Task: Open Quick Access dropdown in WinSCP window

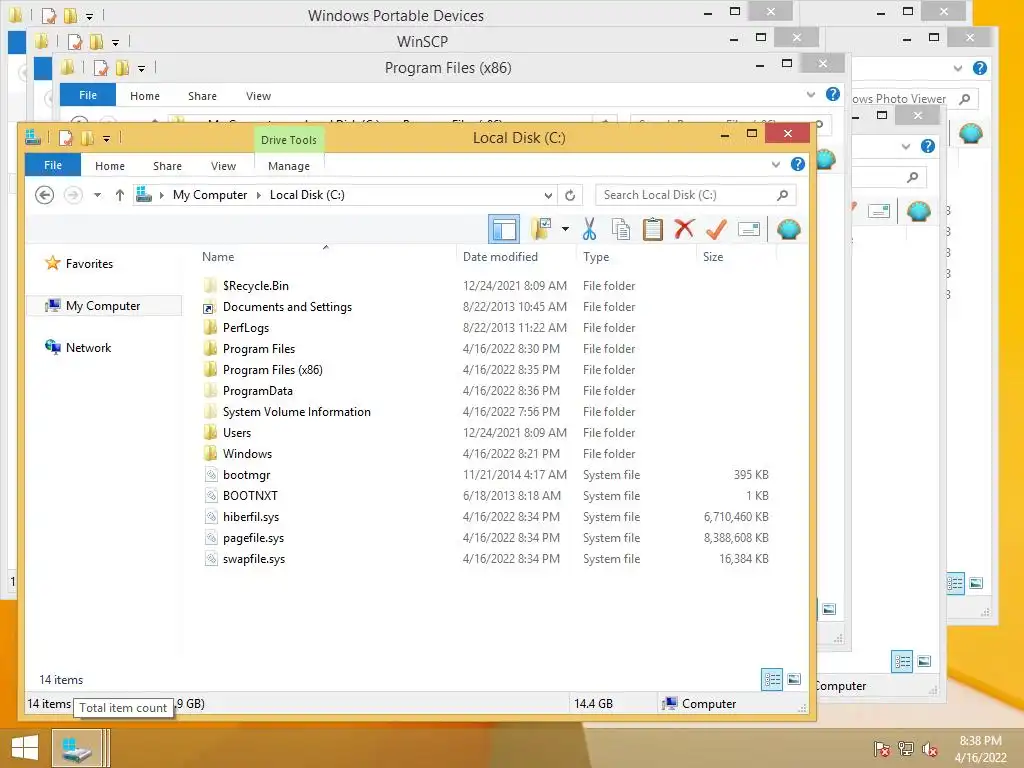Action: point(116,43)
